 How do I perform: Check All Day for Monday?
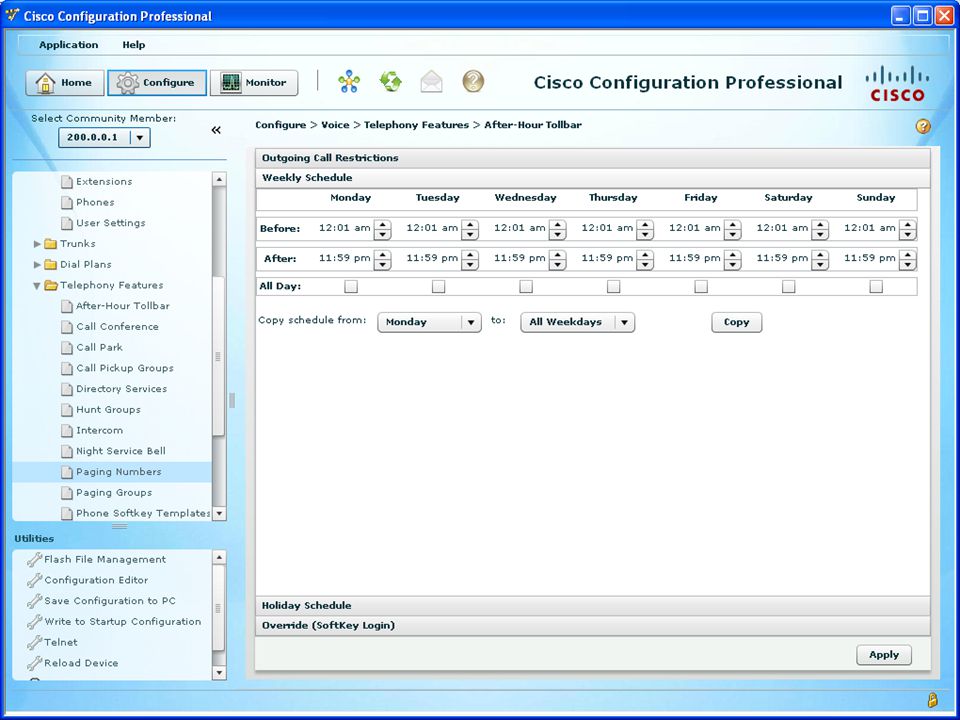[x=351, y=286]
